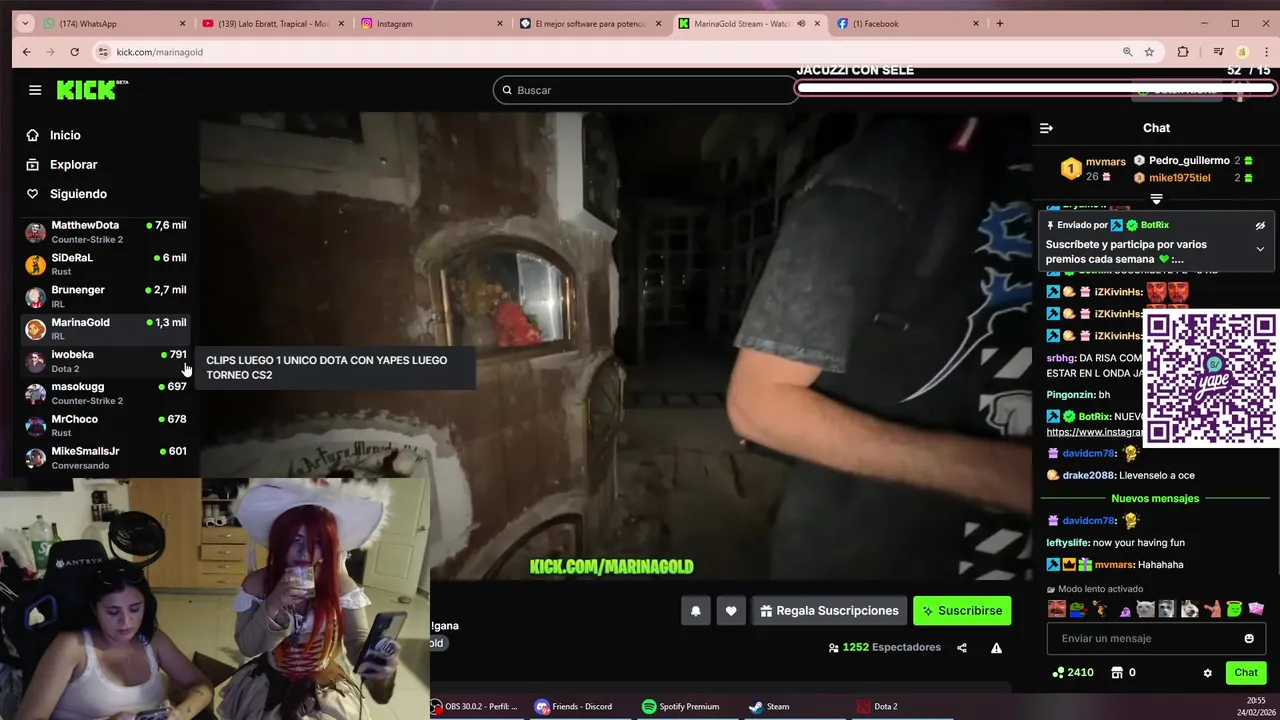The image size is (1280, 720).
Task: Open Friends - Discord from taskbar
Action: coord(573,707)
